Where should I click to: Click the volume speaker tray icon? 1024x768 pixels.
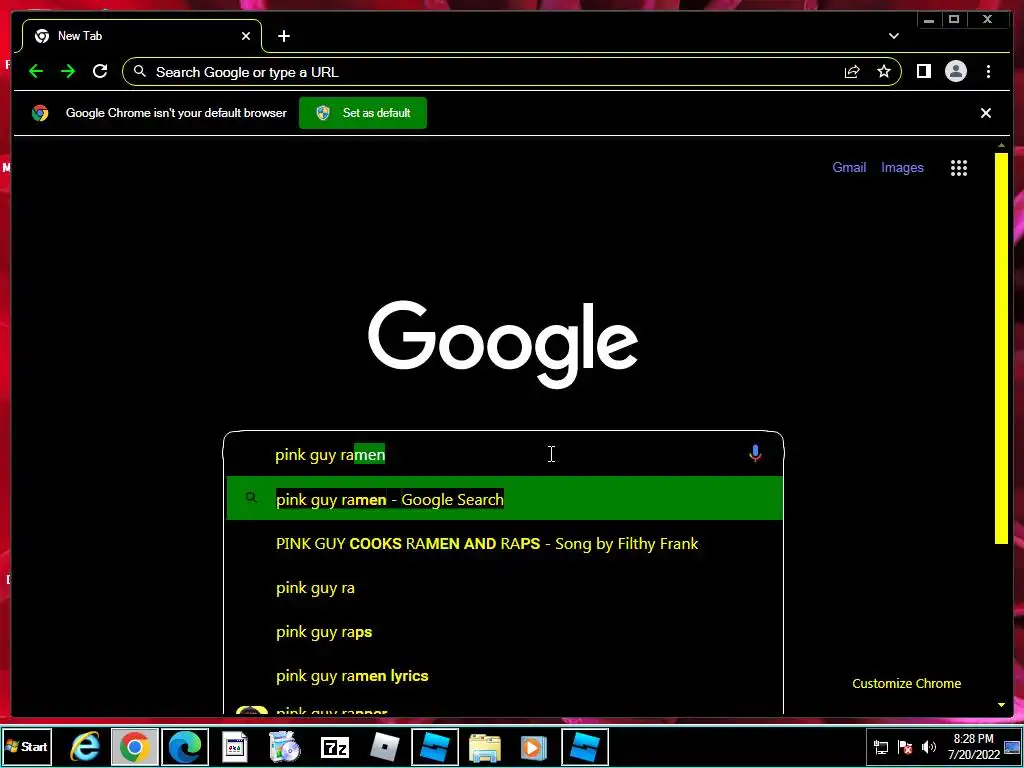(x=928, y=747)
